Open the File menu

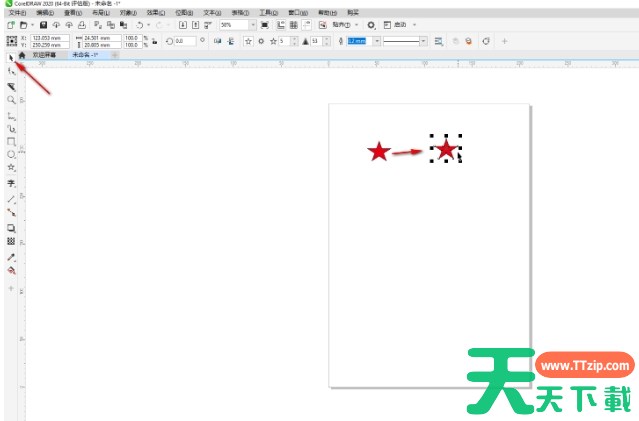17,13
